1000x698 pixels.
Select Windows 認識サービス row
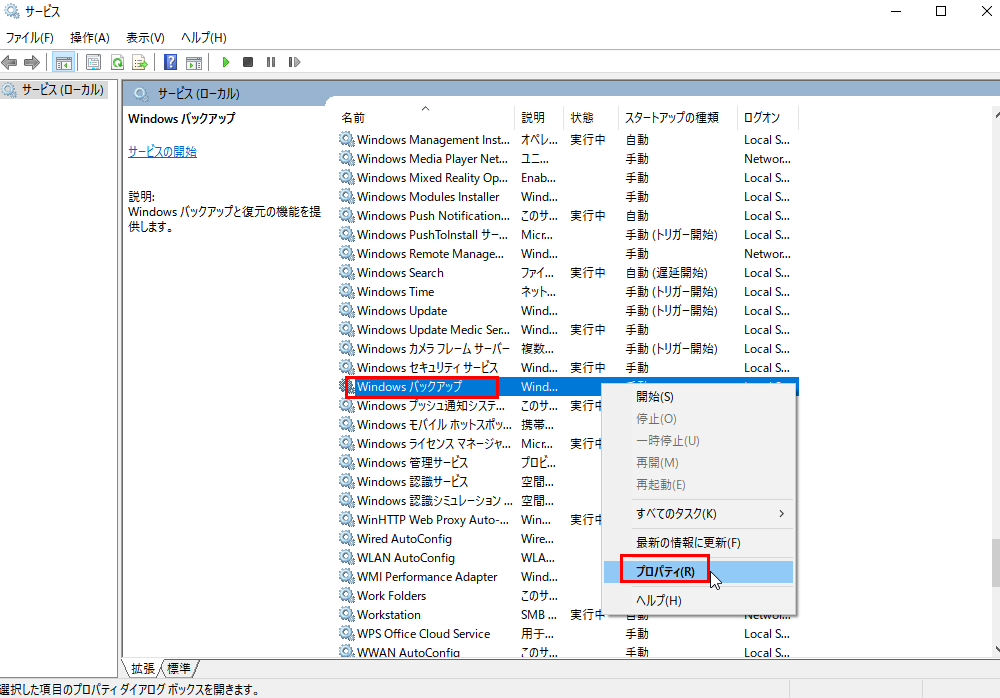tap(470, 482)
